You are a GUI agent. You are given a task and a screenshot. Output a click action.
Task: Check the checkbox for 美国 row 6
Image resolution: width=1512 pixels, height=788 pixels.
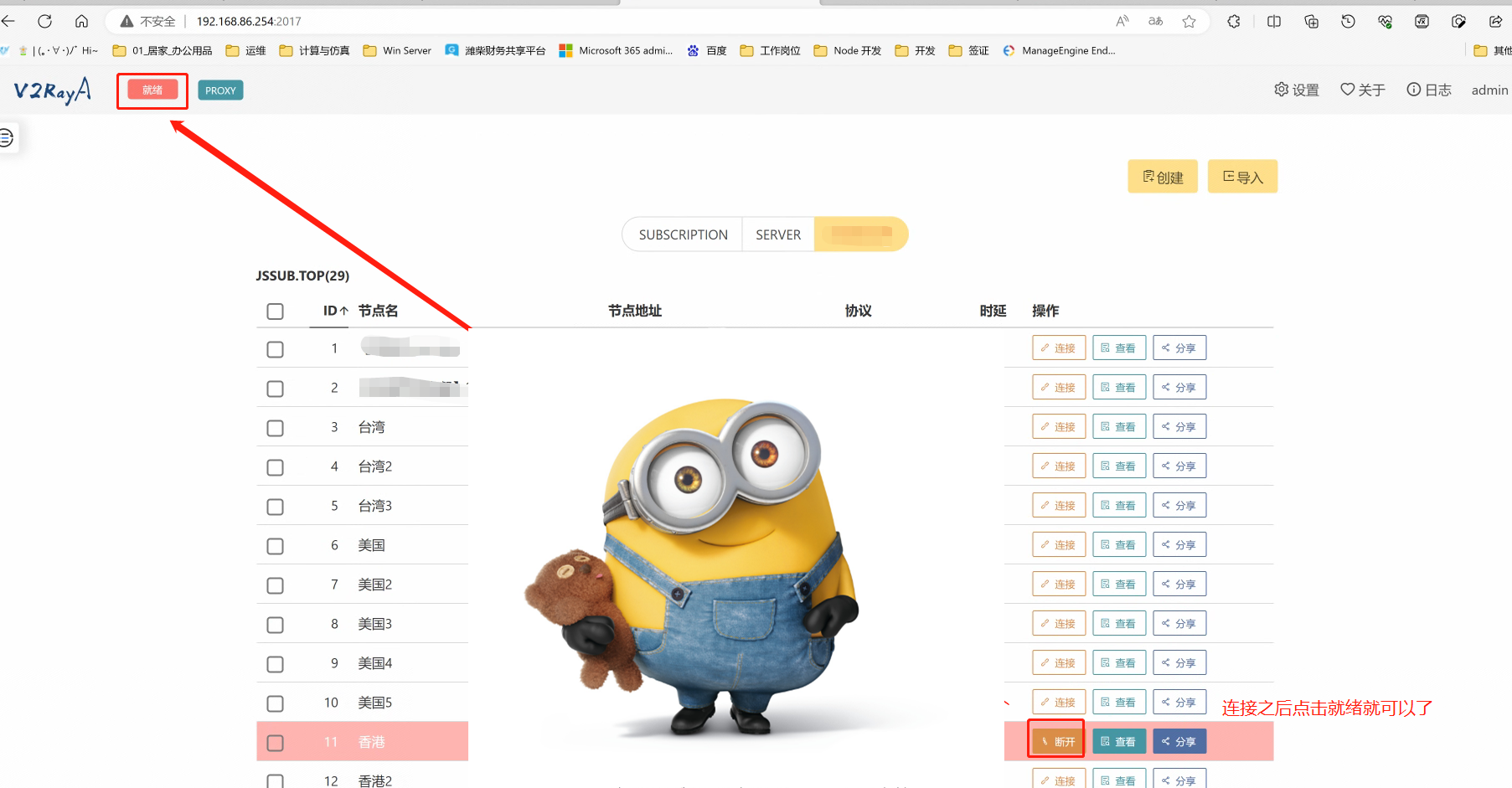[275, 546]
